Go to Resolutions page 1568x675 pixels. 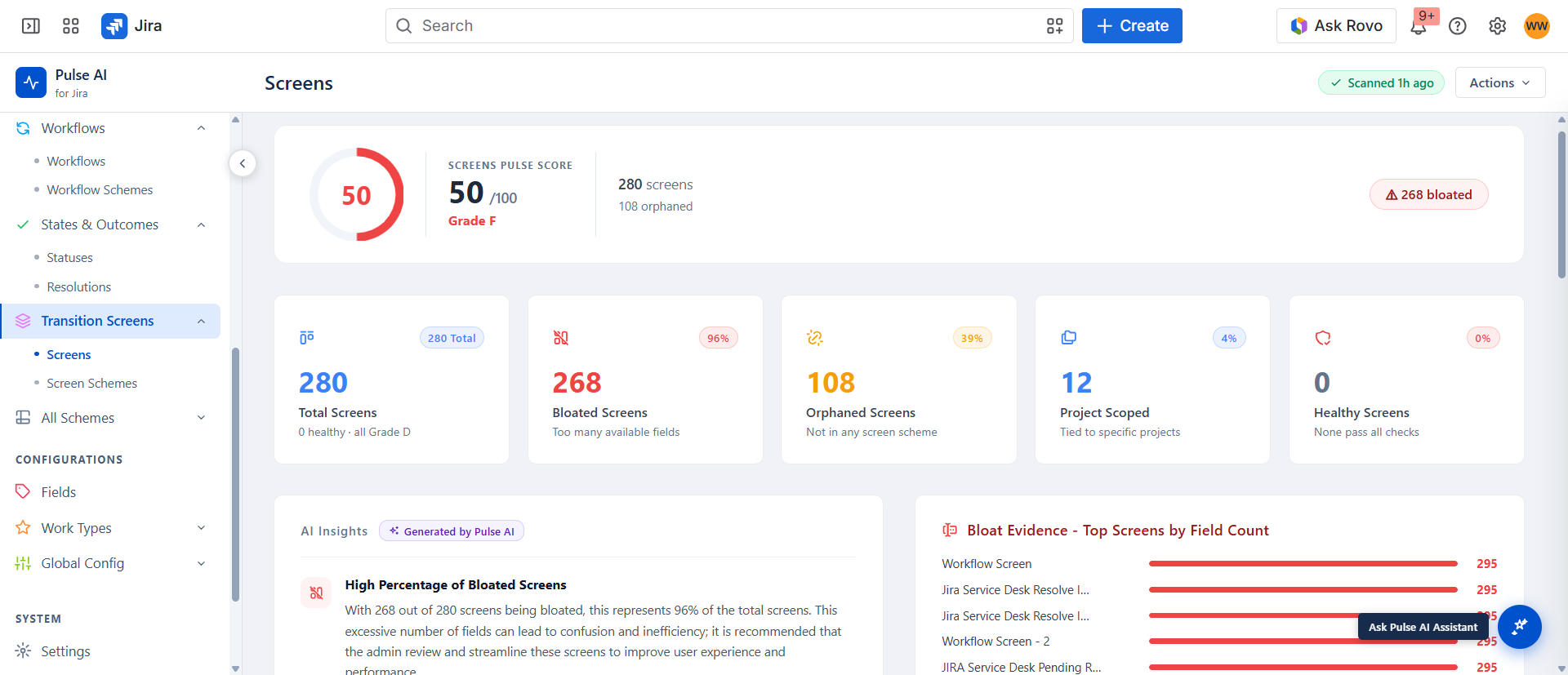click(x=78, y=287)
